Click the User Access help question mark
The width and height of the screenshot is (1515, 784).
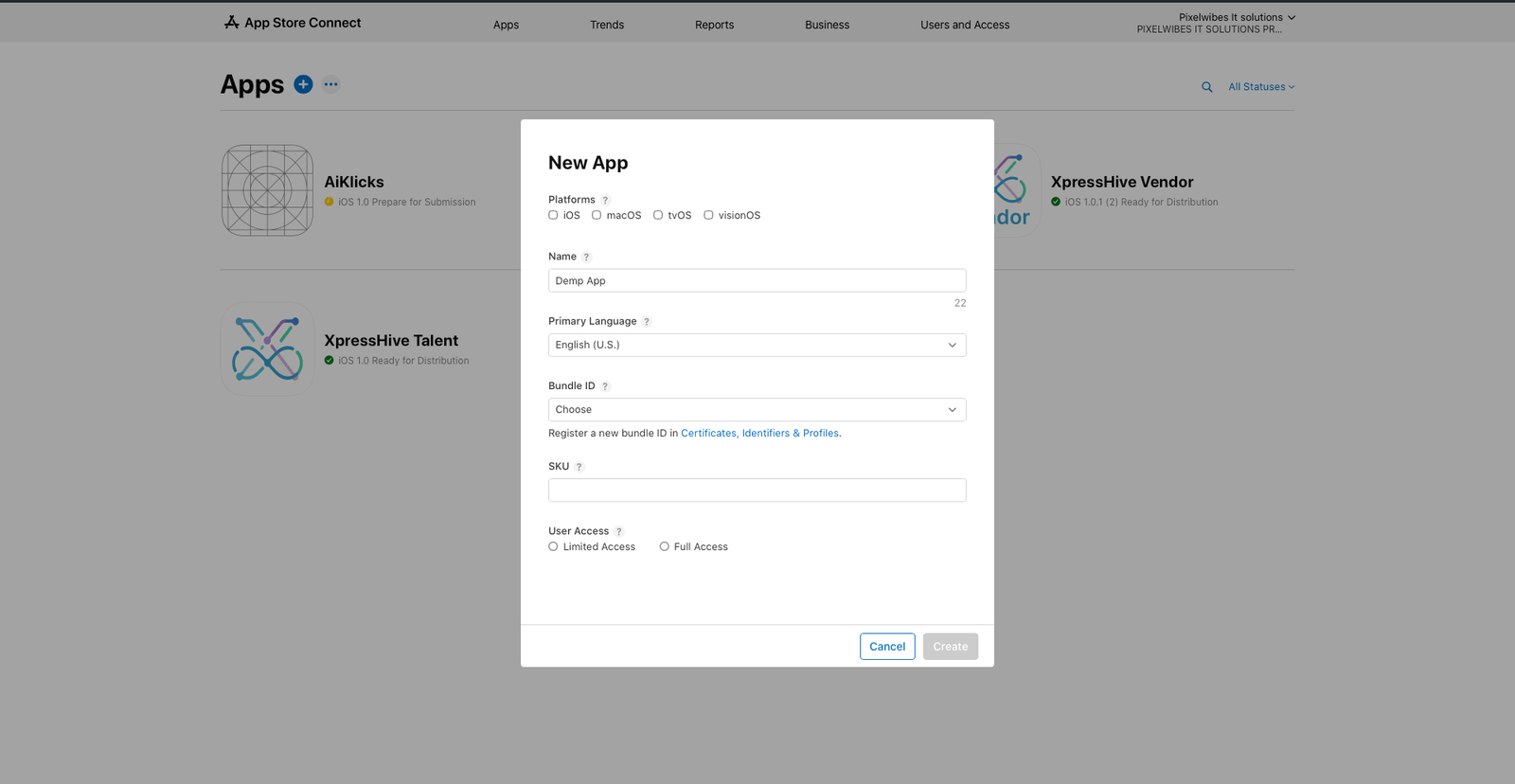click(x=619, y=531)
